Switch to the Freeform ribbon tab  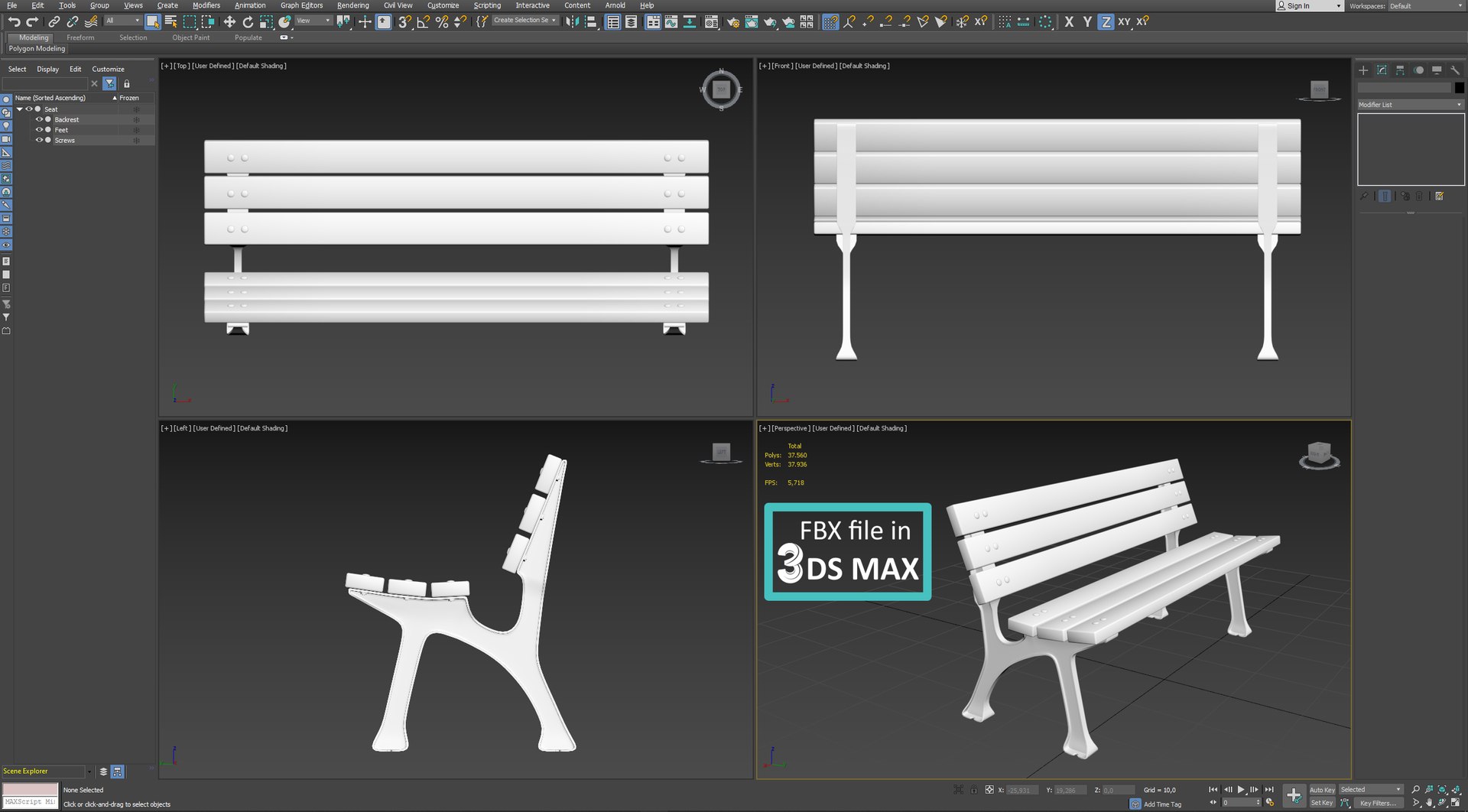(x=80, y=37)
